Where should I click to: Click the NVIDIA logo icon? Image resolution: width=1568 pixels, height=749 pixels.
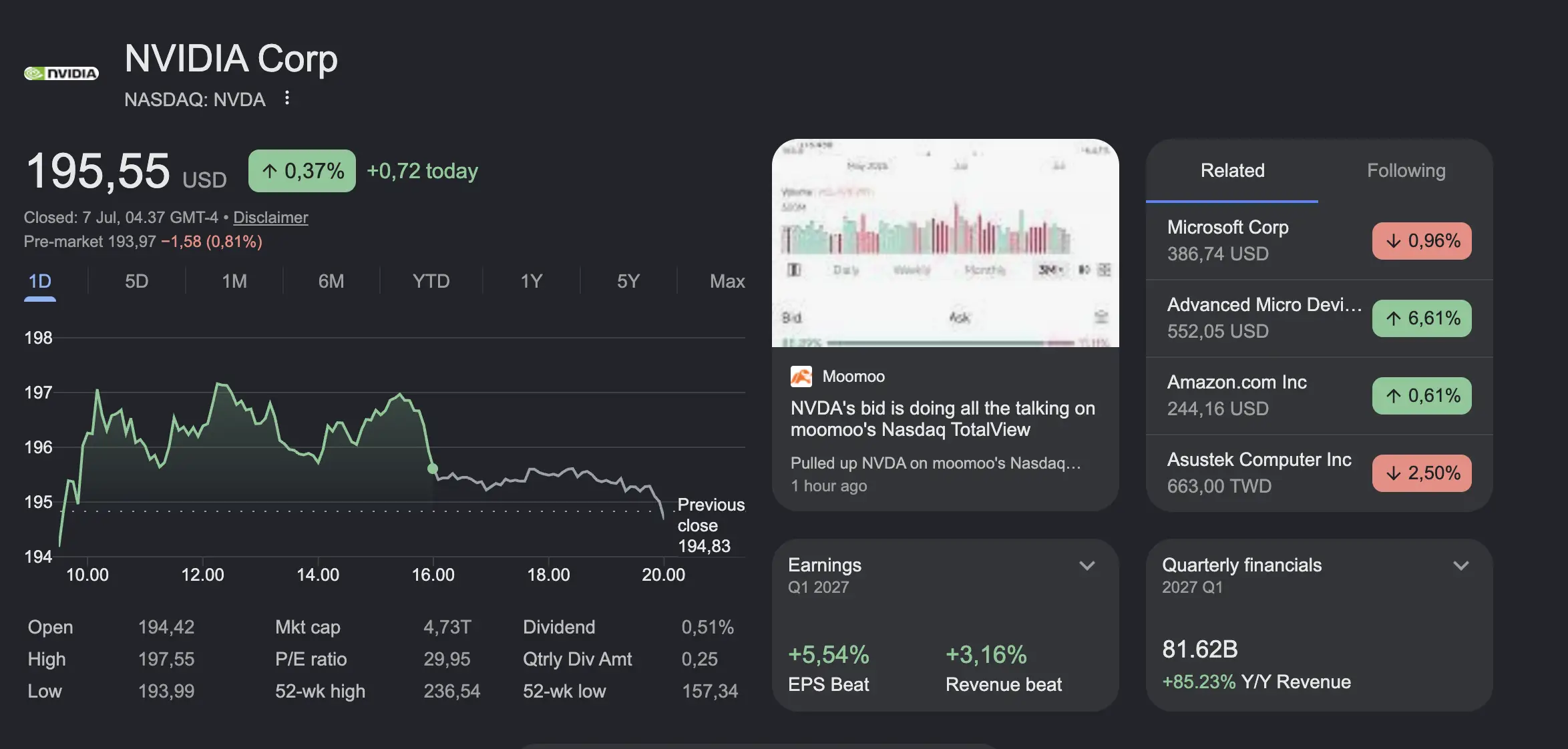point(61,73)
